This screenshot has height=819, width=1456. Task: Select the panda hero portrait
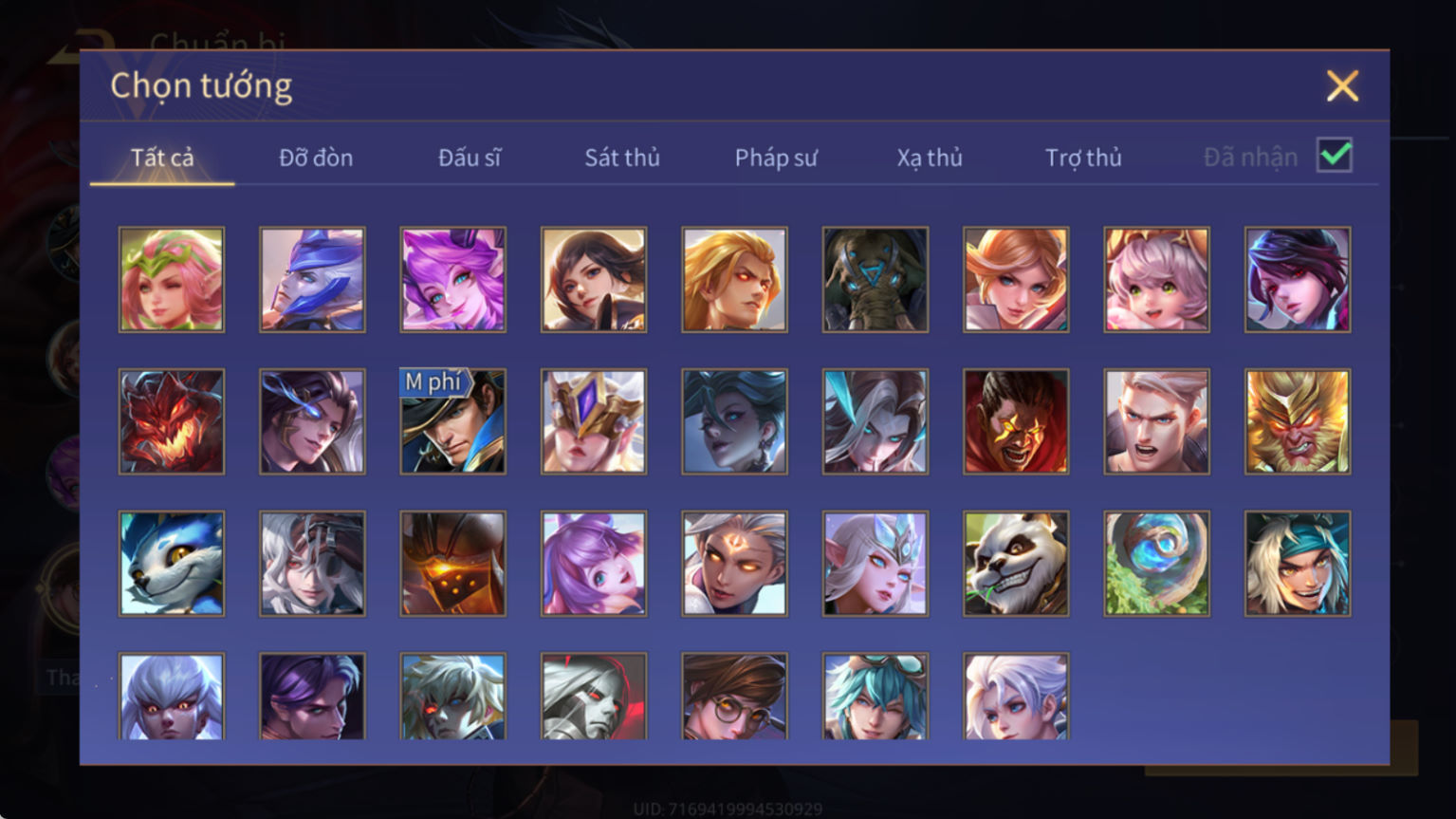(1016, 564)
